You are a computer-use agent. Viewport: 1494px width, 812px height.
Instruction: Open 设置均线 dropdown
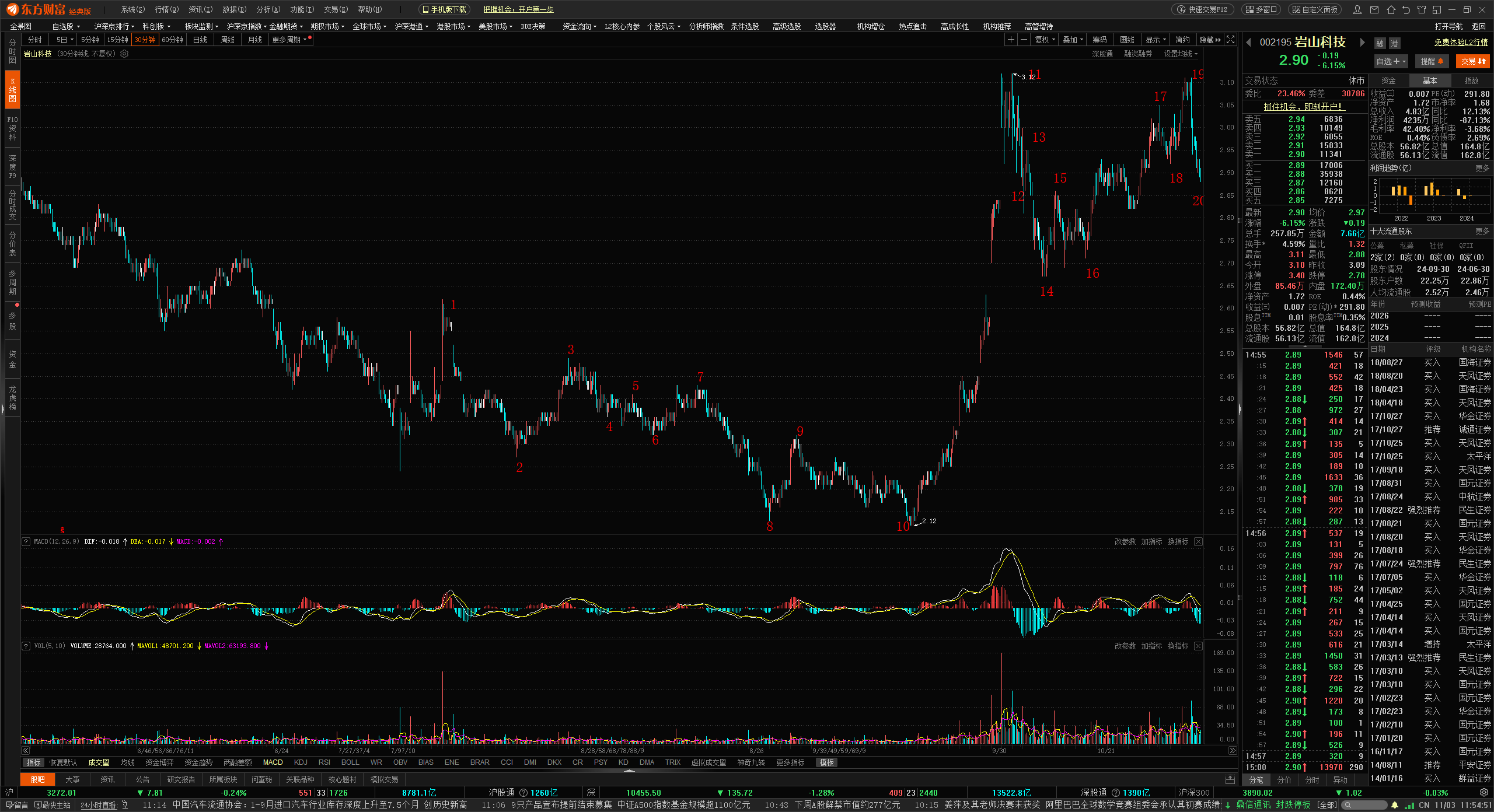pos(1181,54)
